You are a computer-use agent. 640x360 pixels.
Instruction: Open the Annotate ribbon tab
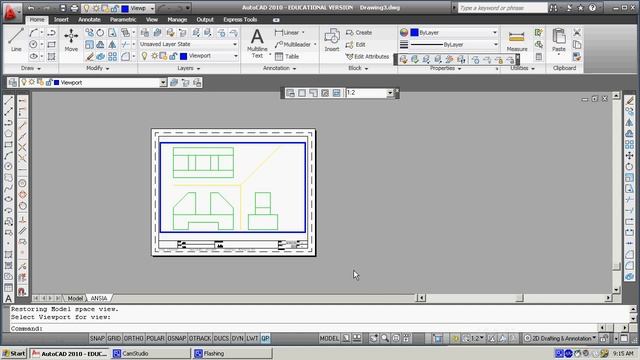tap(89, 20)
